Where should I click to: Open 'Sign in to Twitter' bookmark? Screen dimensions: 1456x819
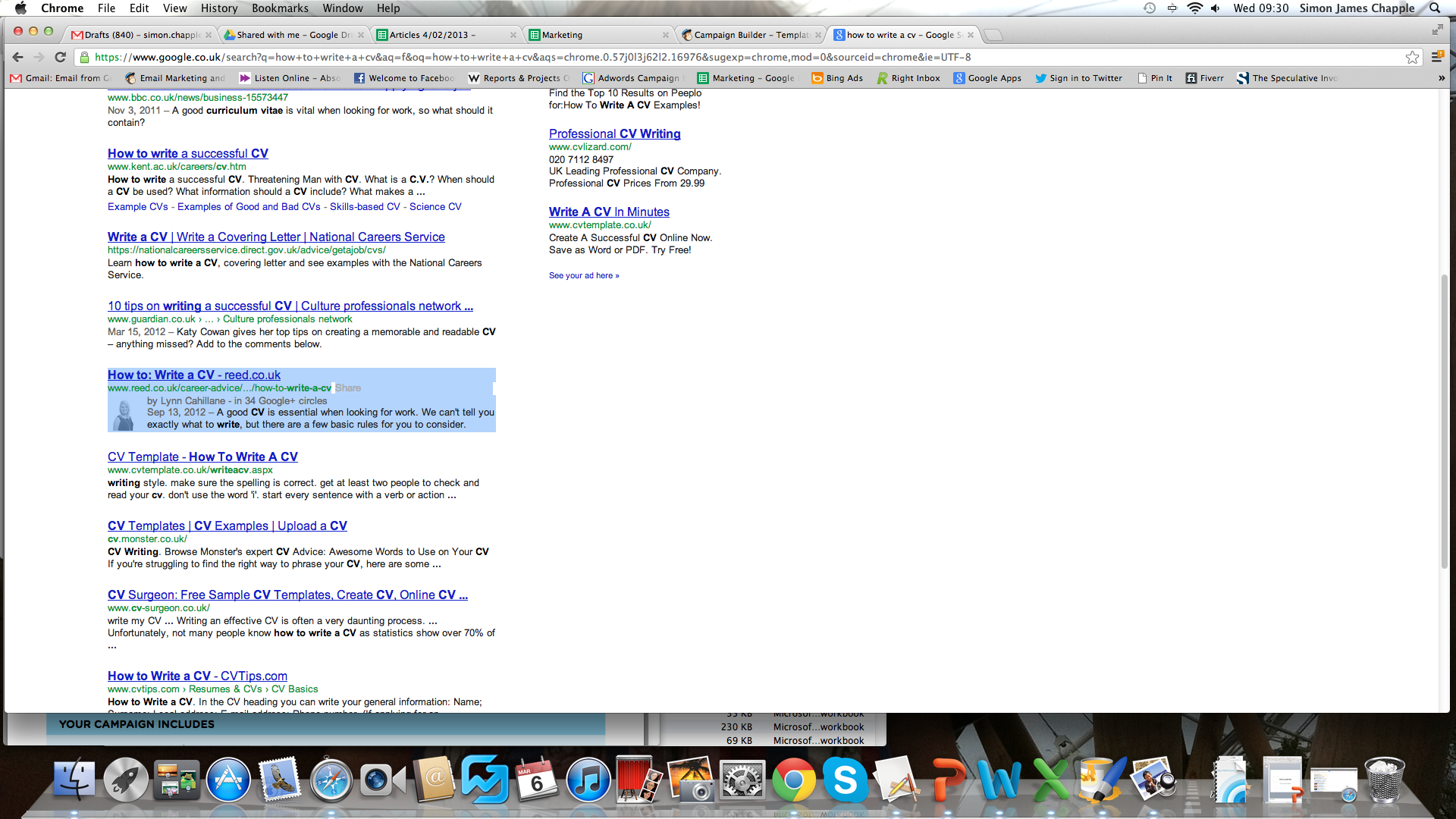[1078, 78]
